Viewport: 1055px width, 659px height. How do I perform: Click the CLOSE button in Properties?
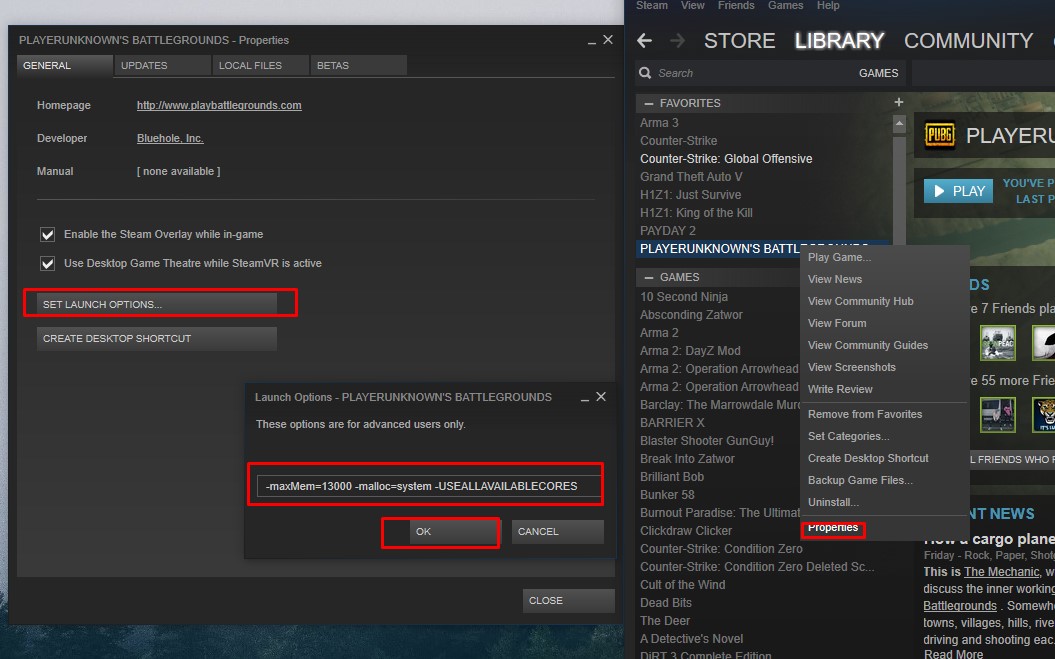pos(569,600)
